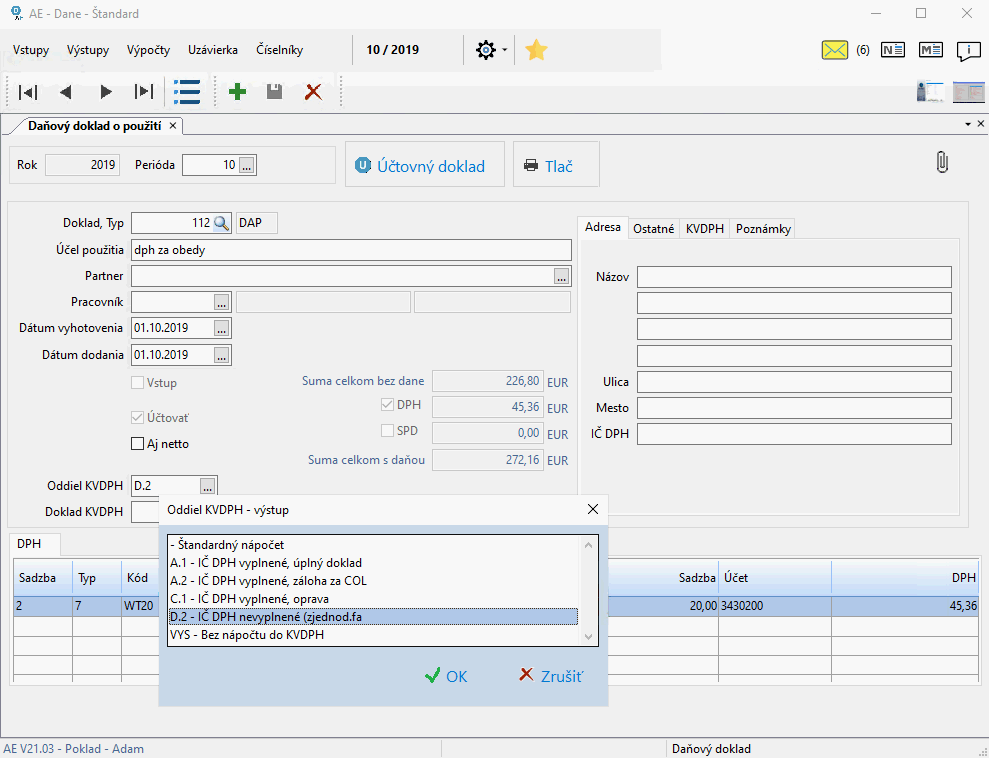Click the Účel použitia text field
Screen dimensions: 989x758
[351, 250]
